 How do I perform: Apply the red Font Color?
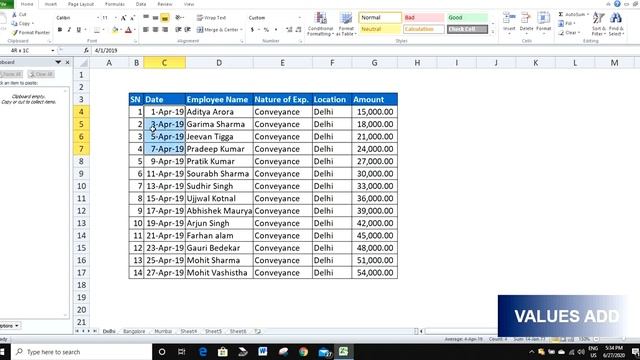(128, 30)
